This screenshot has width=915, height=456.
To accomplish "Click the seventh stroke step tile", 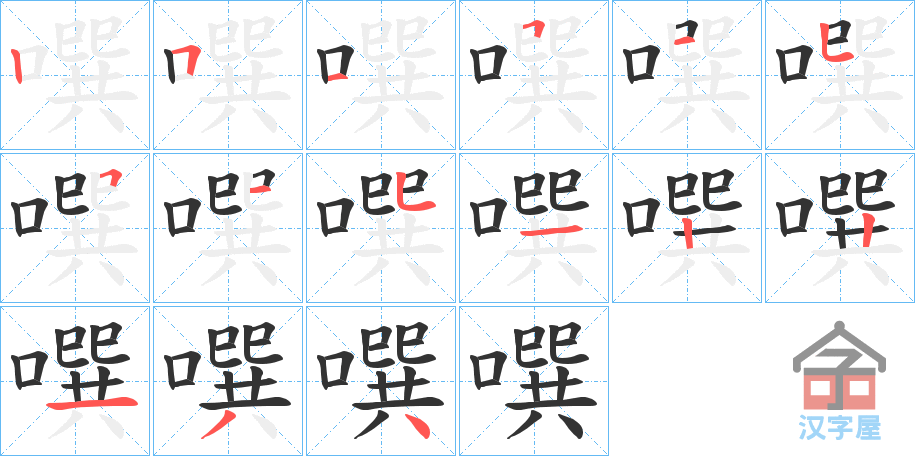I will click(75, 228).
